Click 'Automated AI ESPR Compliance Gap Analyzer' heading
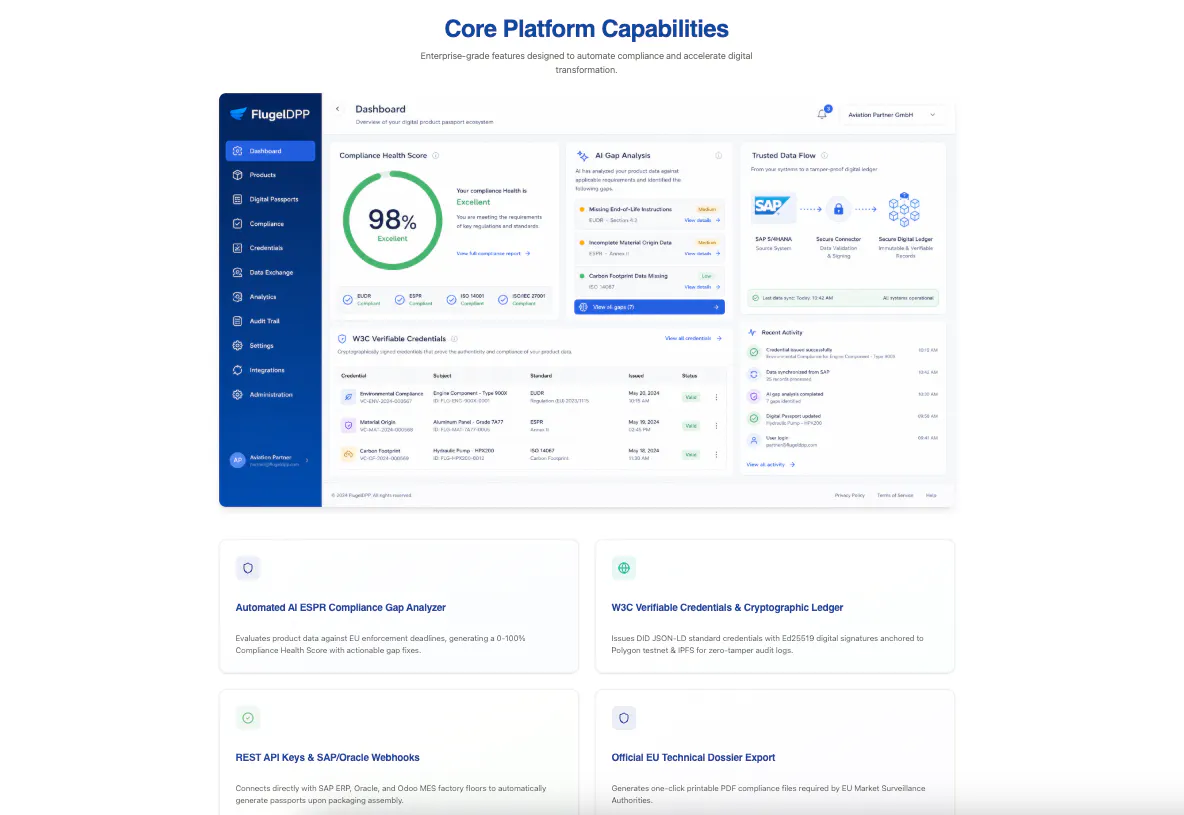 341,607
